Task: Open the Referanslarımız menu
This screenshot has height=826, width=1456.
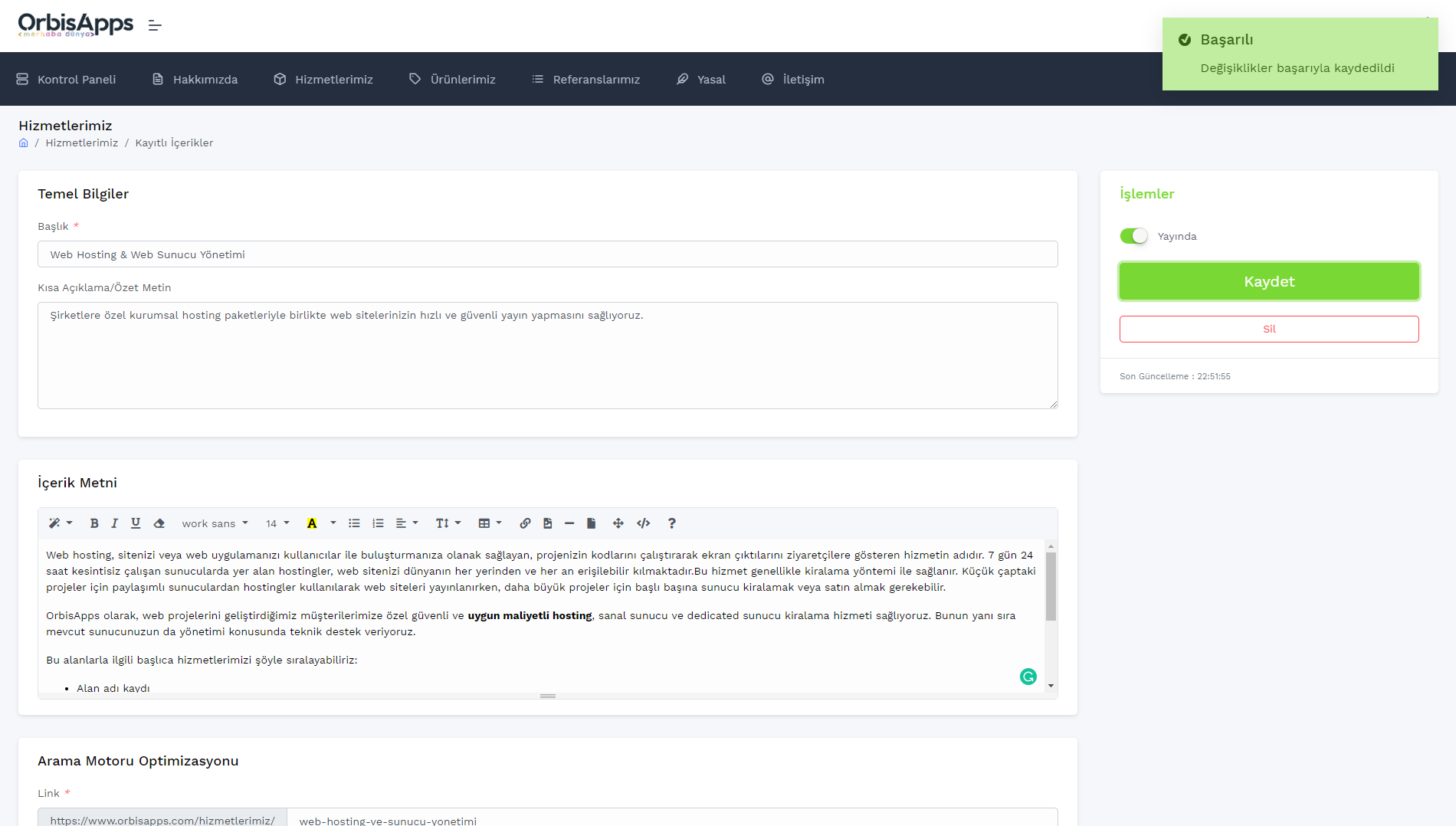Action: (586, 79)
